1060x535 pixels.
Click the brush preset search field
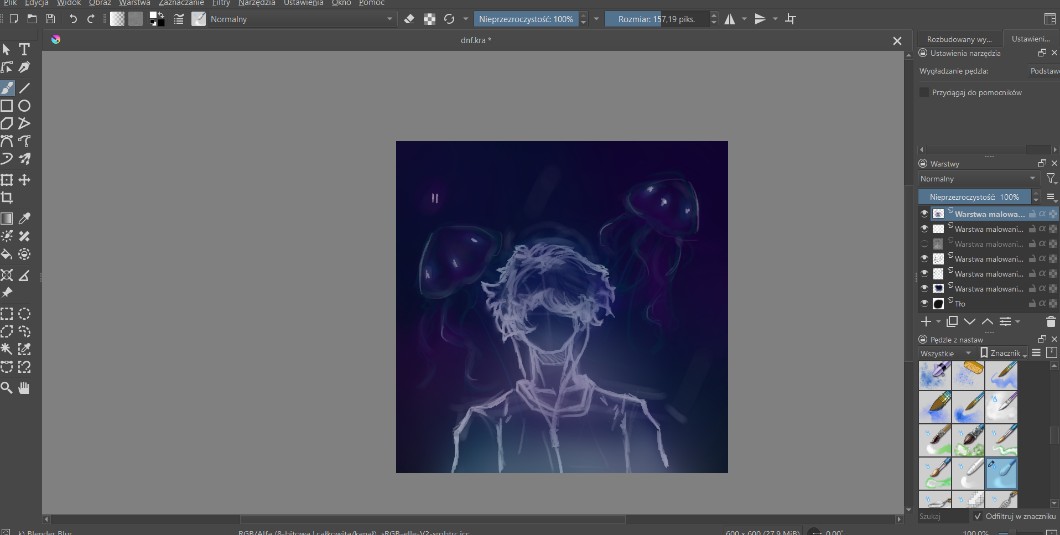click(x=942, y=516)
